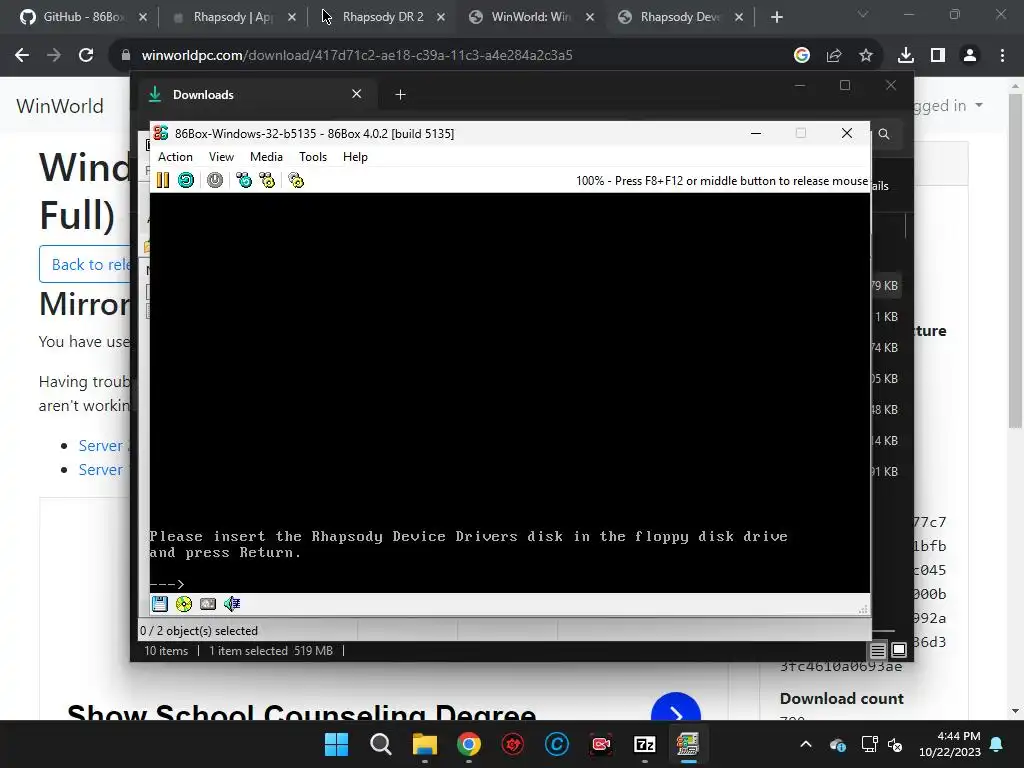Click the hard reset toolbar icon
The image size is (1024, 768).
186,180
